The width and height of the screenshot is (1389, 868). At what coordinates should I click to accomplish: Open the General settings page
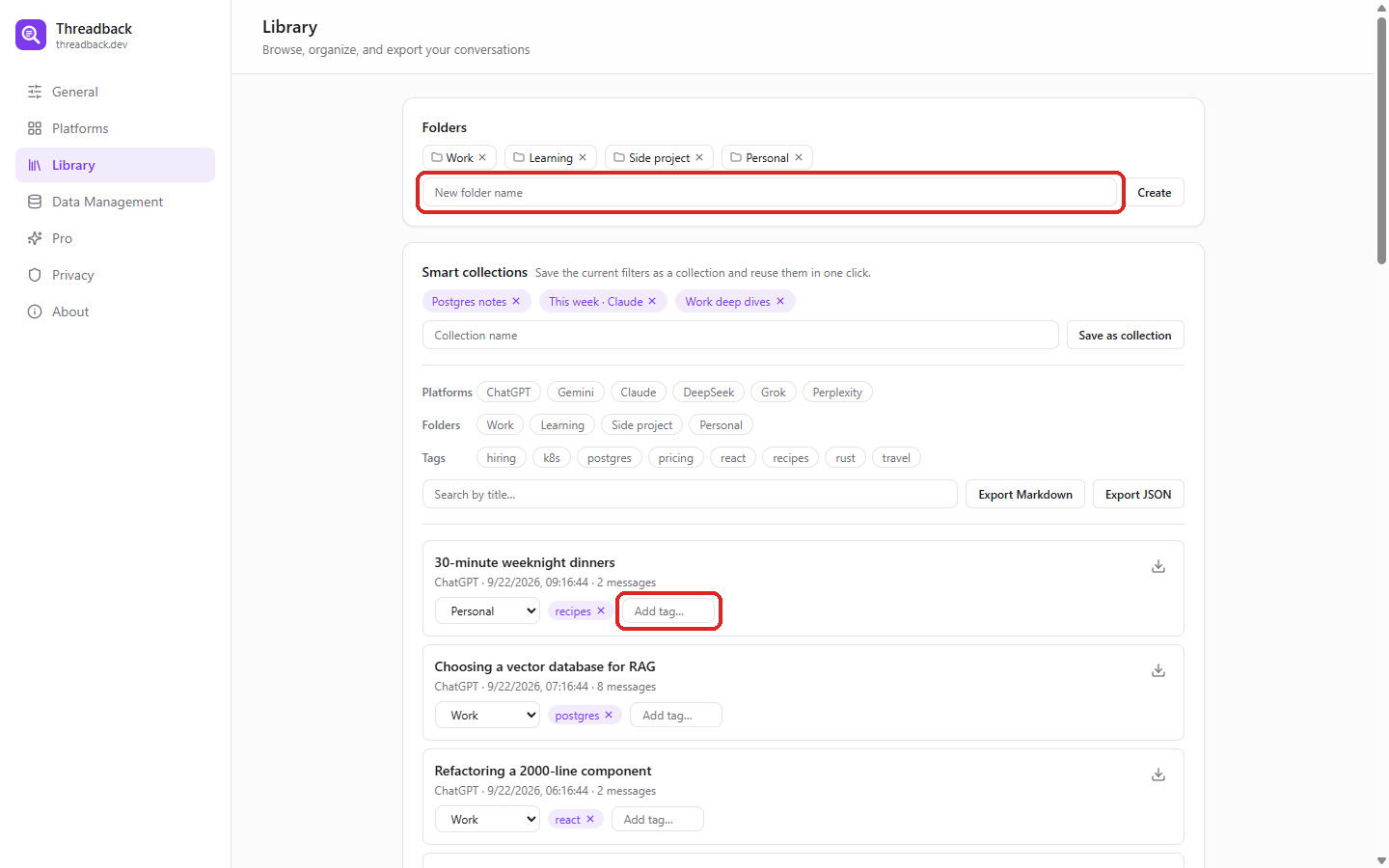pyautogui.click(x=115, y=92)
